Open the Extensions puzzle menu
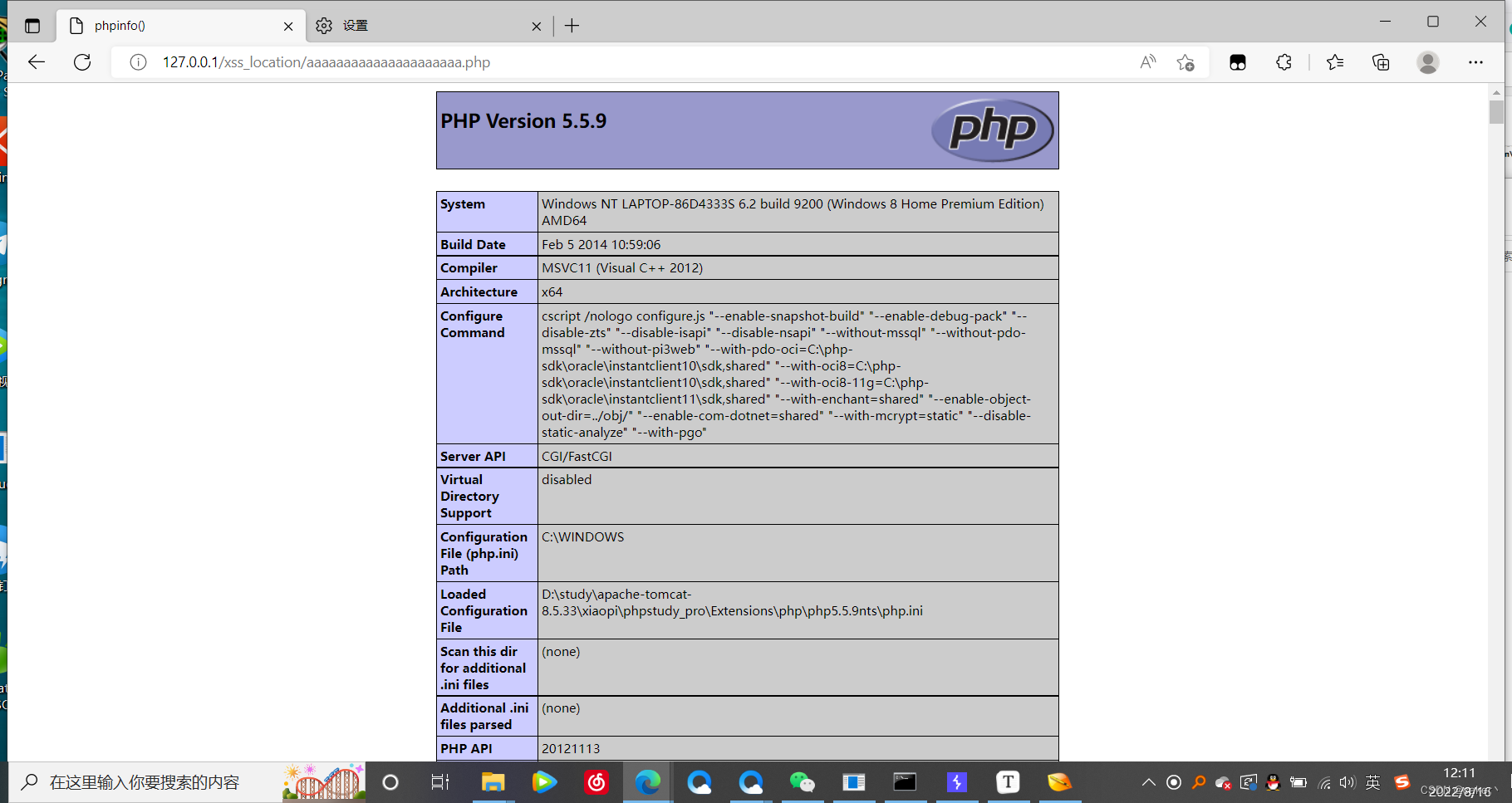The image size is (1512, 803). 1284,62
